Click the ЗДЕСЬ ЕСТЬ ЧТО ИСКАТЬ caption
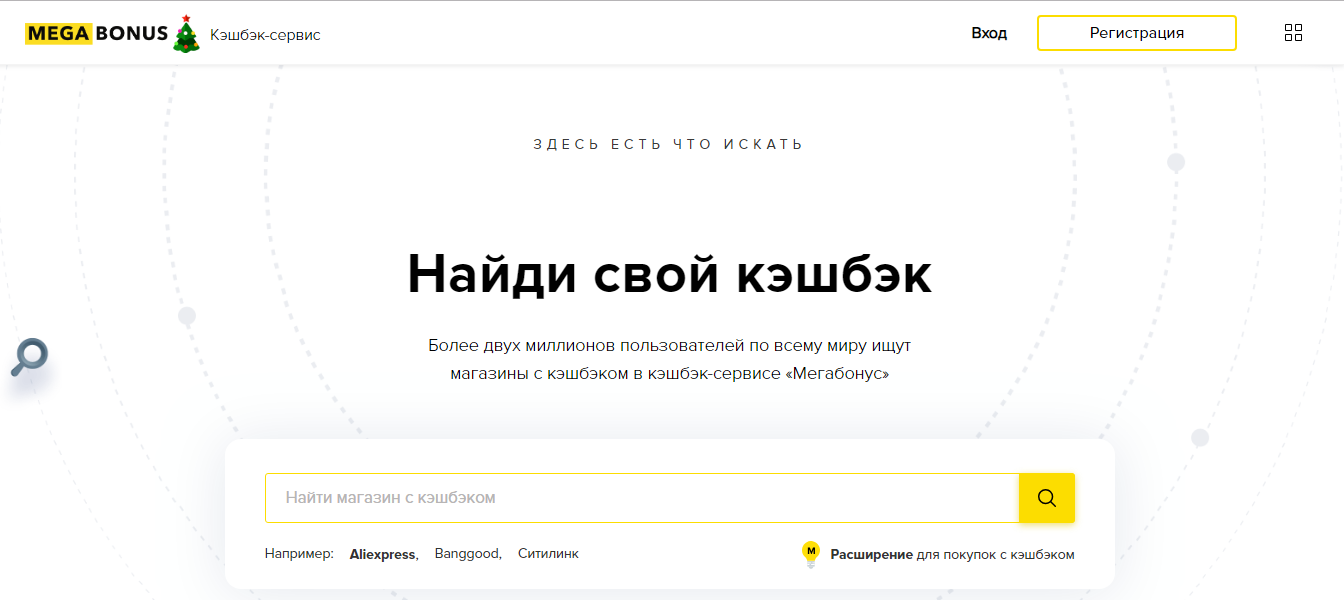The height and width of the screenshot is (600, 1344). click(669, 144)
